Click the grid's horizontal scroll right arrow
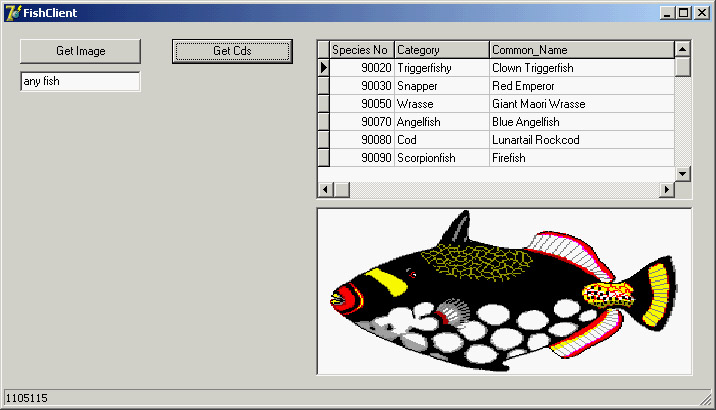 667,190
